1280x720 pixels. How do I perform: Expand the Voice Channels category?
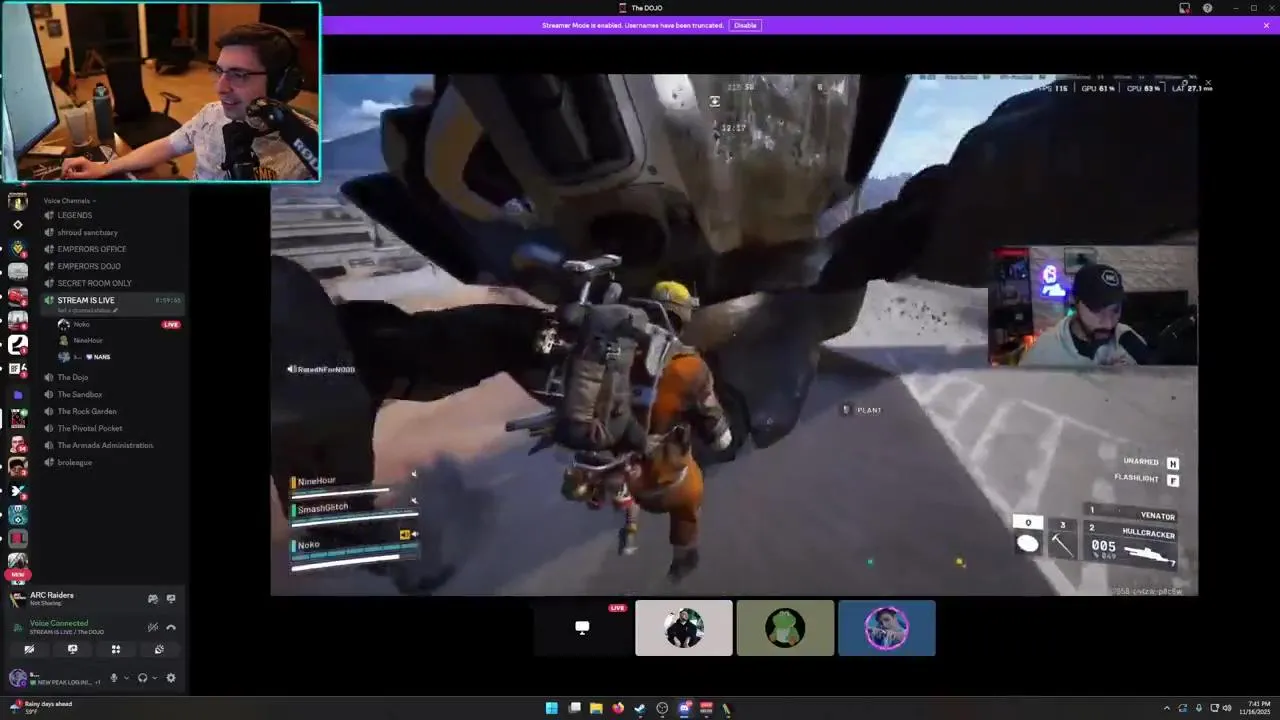69,201
